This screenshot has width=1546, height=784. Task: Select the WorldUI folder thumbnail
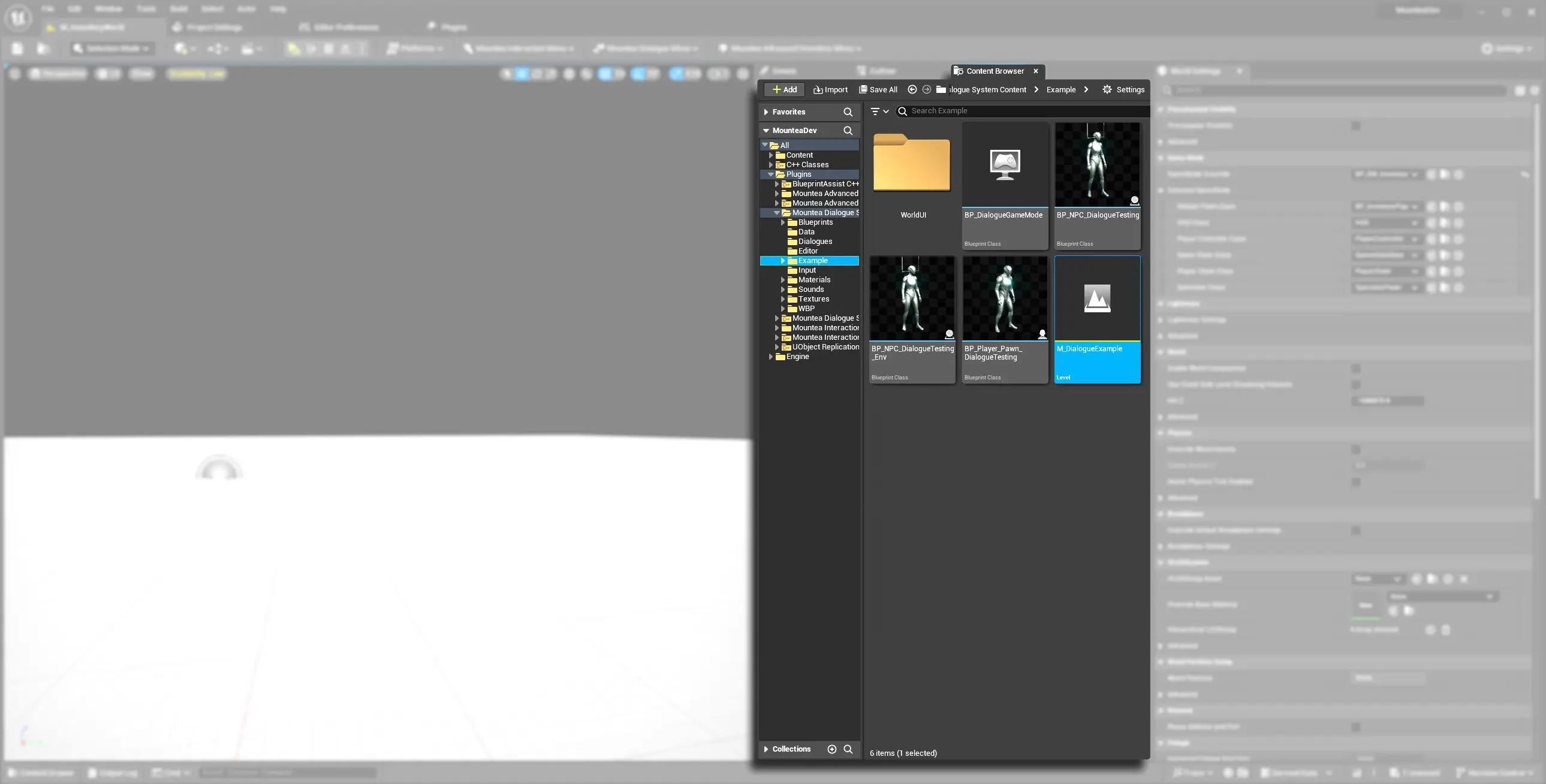(912, 163)
